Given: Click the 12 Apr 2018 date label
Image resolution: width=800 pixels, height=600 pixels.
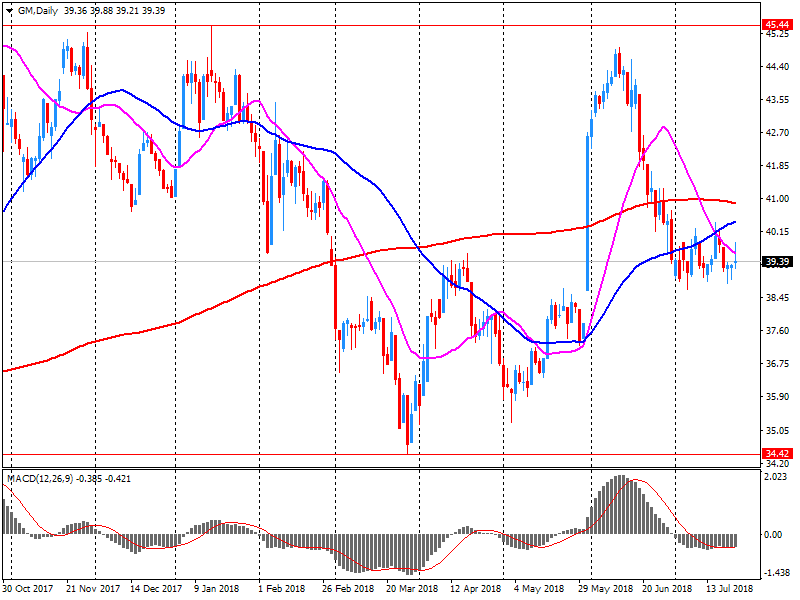Looking at the screenshot, I should tap(476, 588).
